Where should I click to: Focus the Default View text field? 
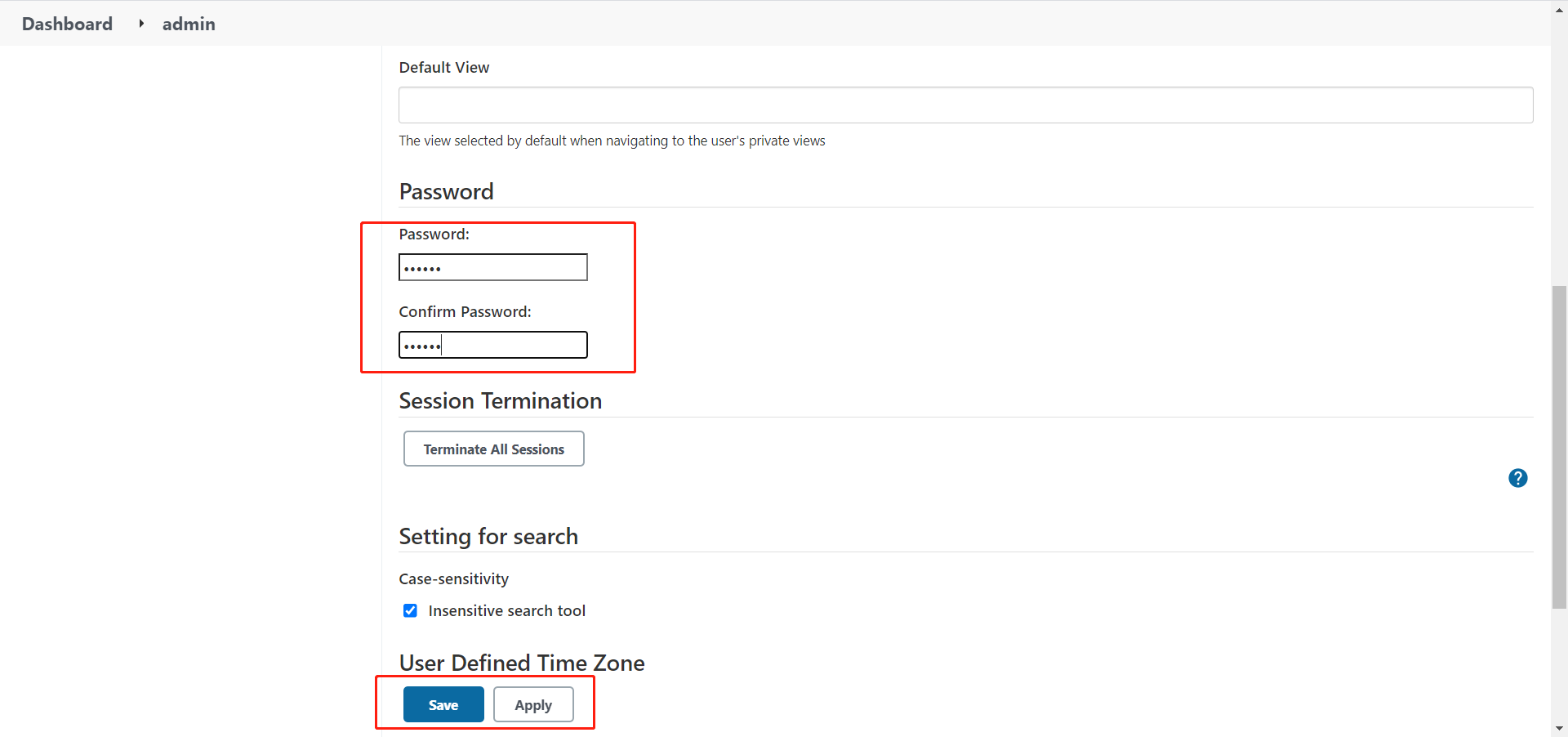click(x=965, y=105)
